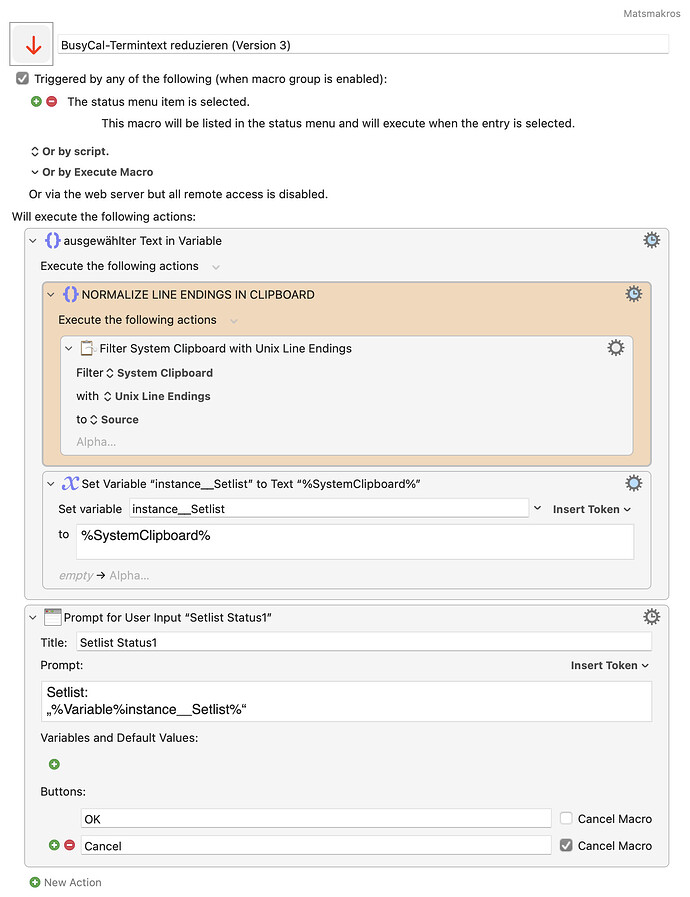Open the Unix Line Endings filter popup
This screenshot has height=897, width=690.
tap(157, 396)
